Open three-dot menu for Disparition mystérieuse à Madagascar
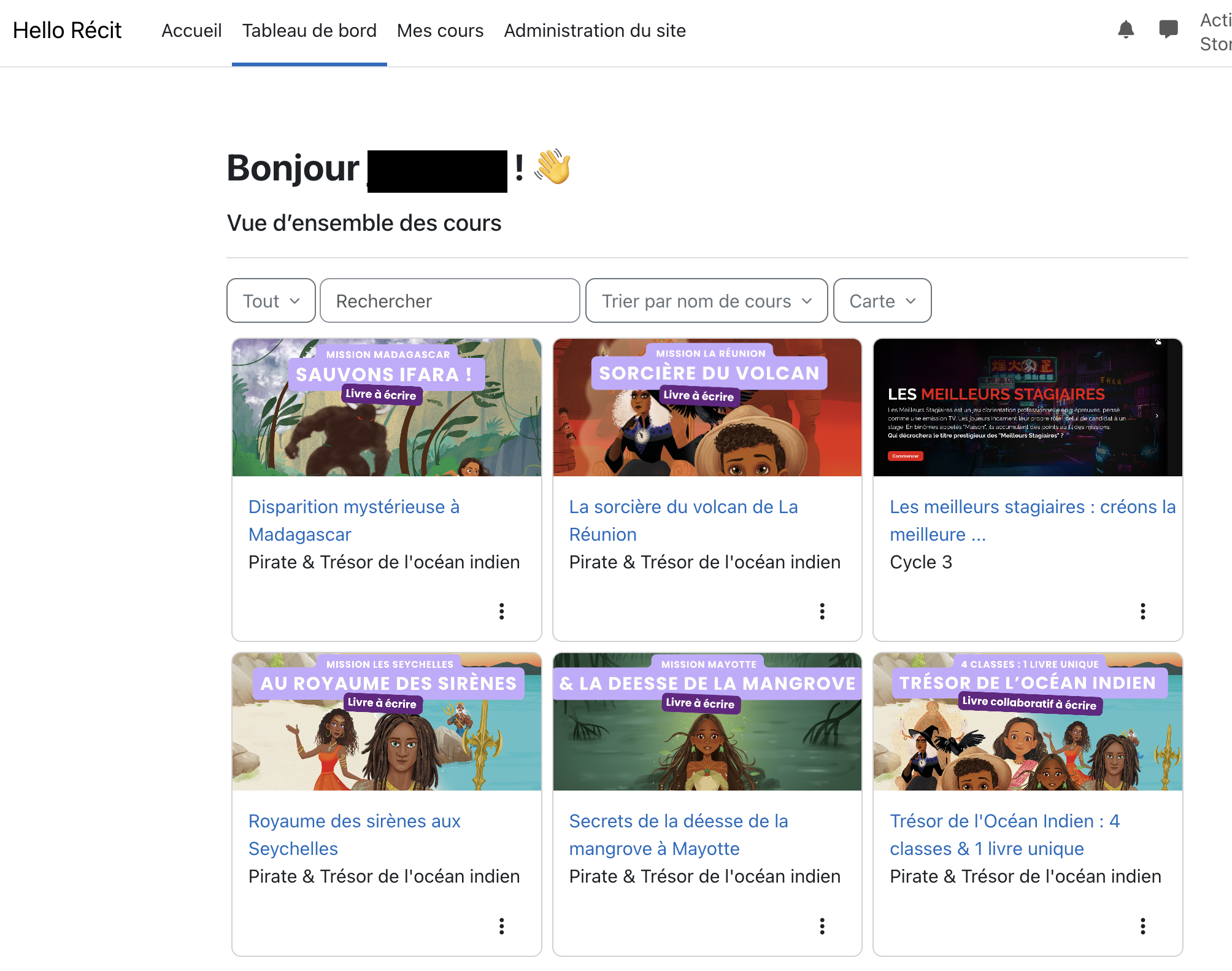Viewport: 1232px width, 971px height. click(501, 611)
